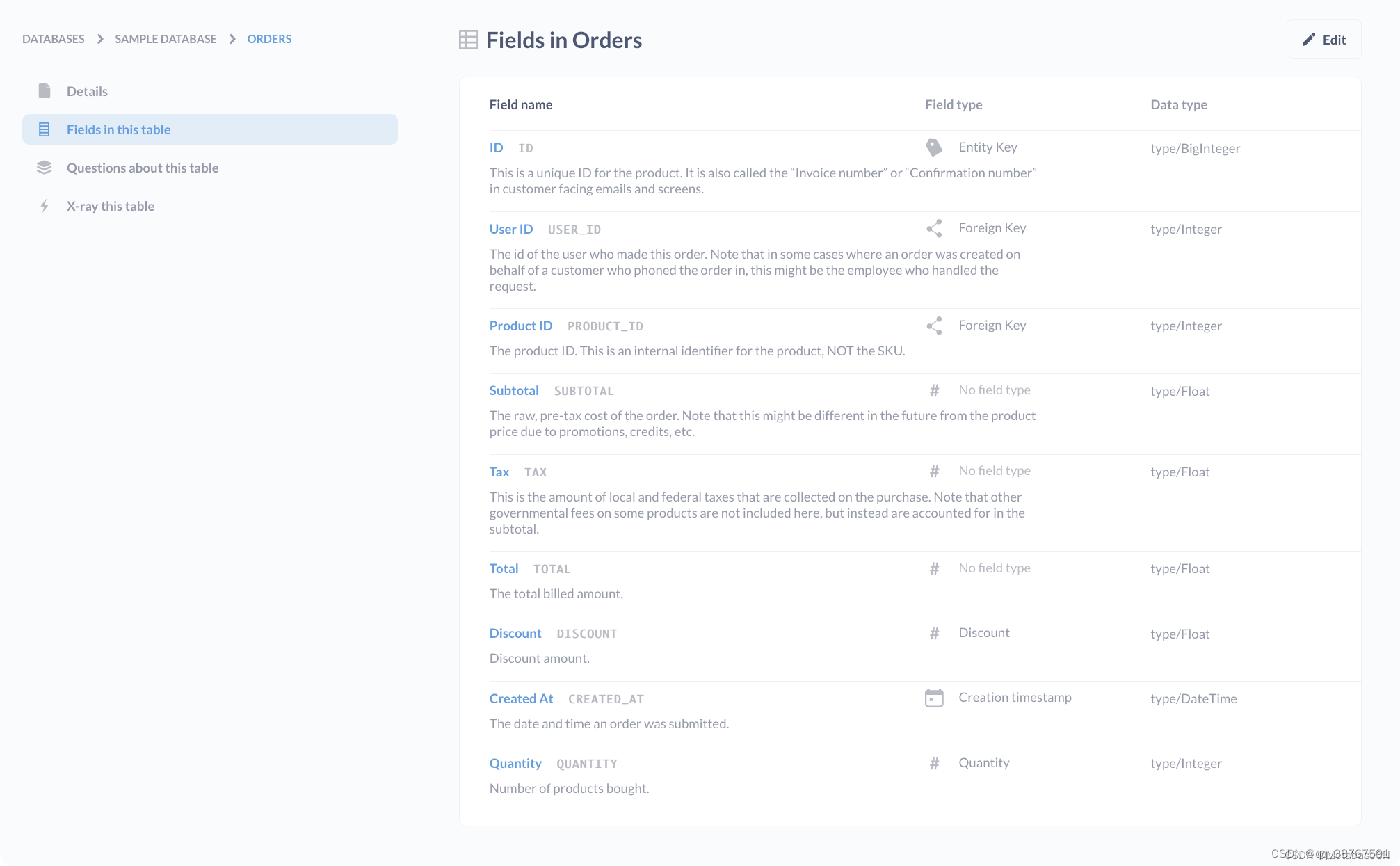Screen dimensions: 1400x866
Task: Click the Created At calendar icon
Action: [x=934, y=698]
